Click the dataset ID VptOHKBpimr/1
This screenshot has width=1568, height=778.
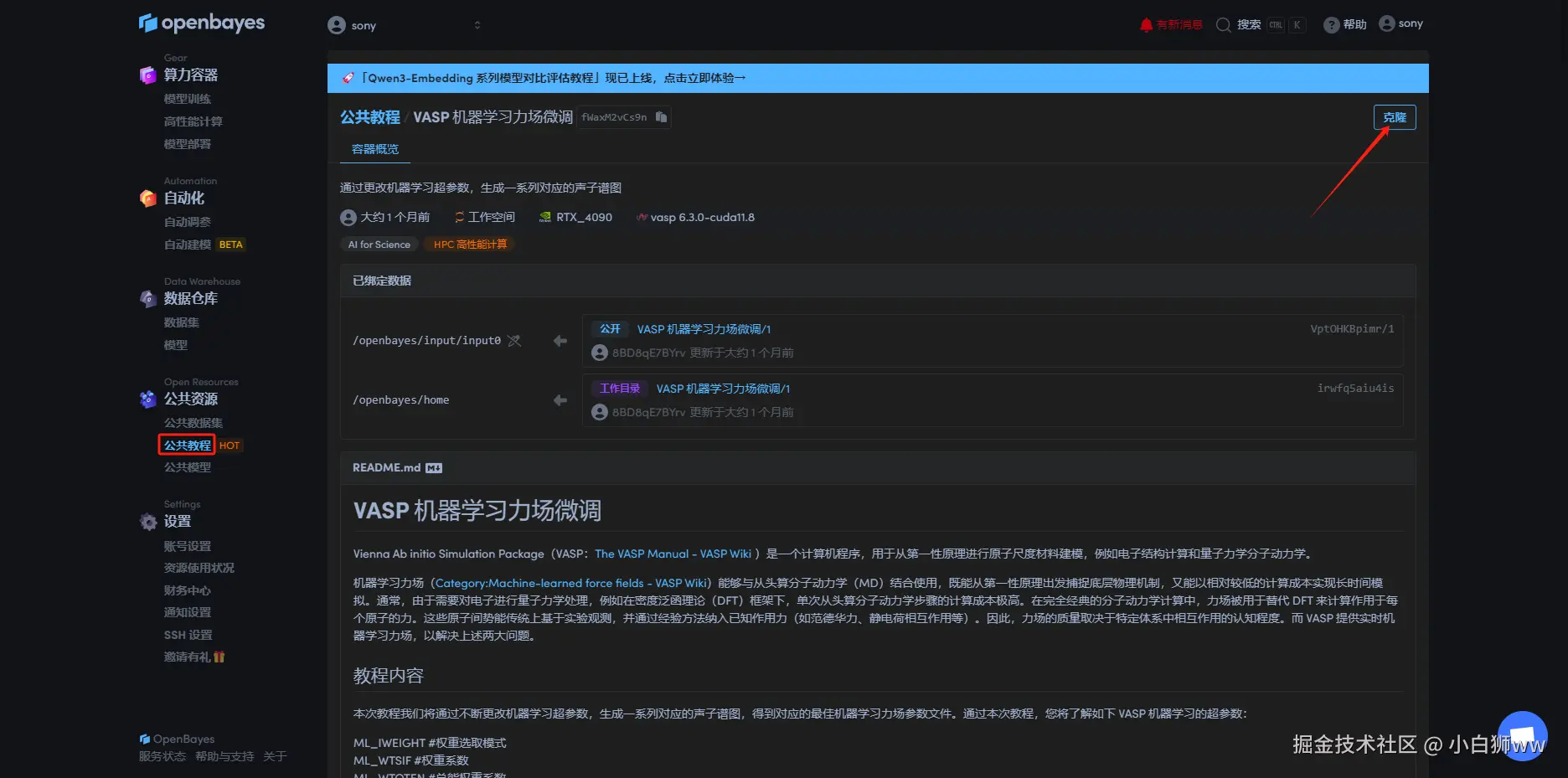1352,329
